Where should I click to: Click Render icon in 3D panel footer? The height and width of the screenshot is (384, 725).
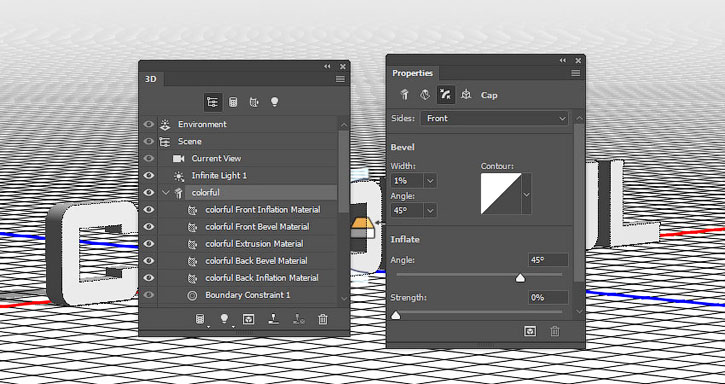tap(249, 319)
